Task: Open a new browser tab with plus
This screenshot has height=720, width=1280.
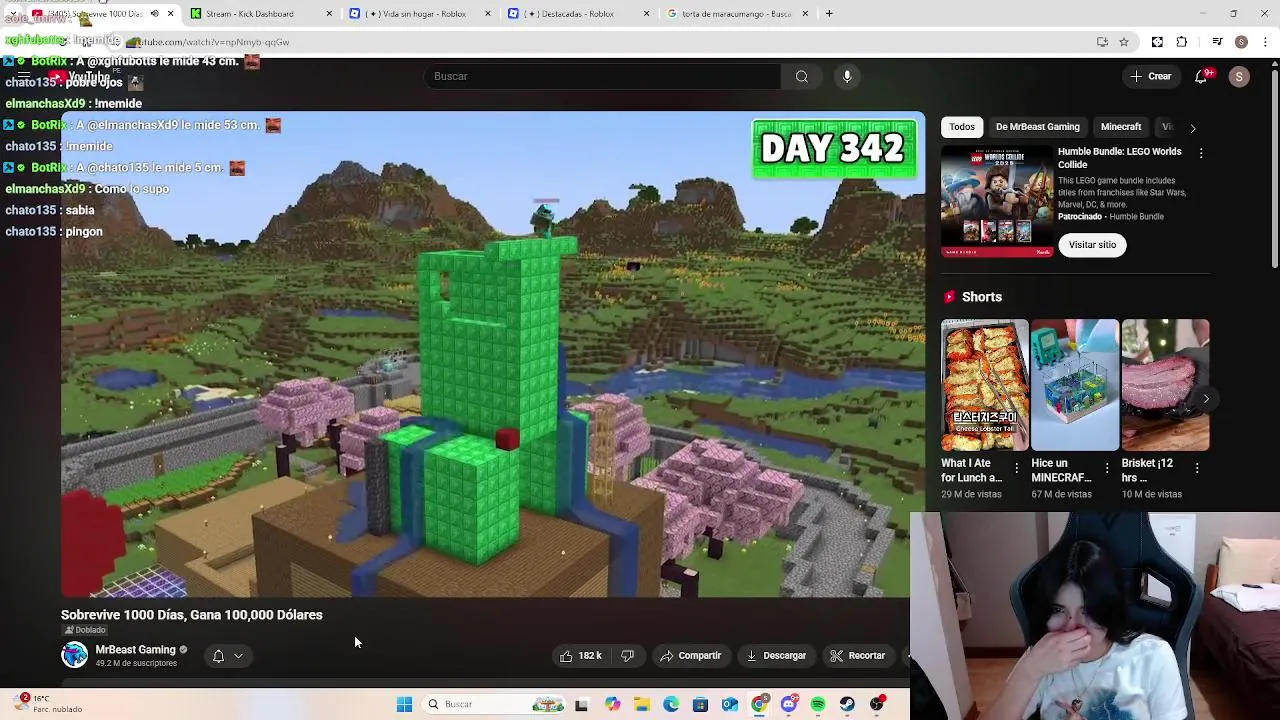Action: click(829, 13)
